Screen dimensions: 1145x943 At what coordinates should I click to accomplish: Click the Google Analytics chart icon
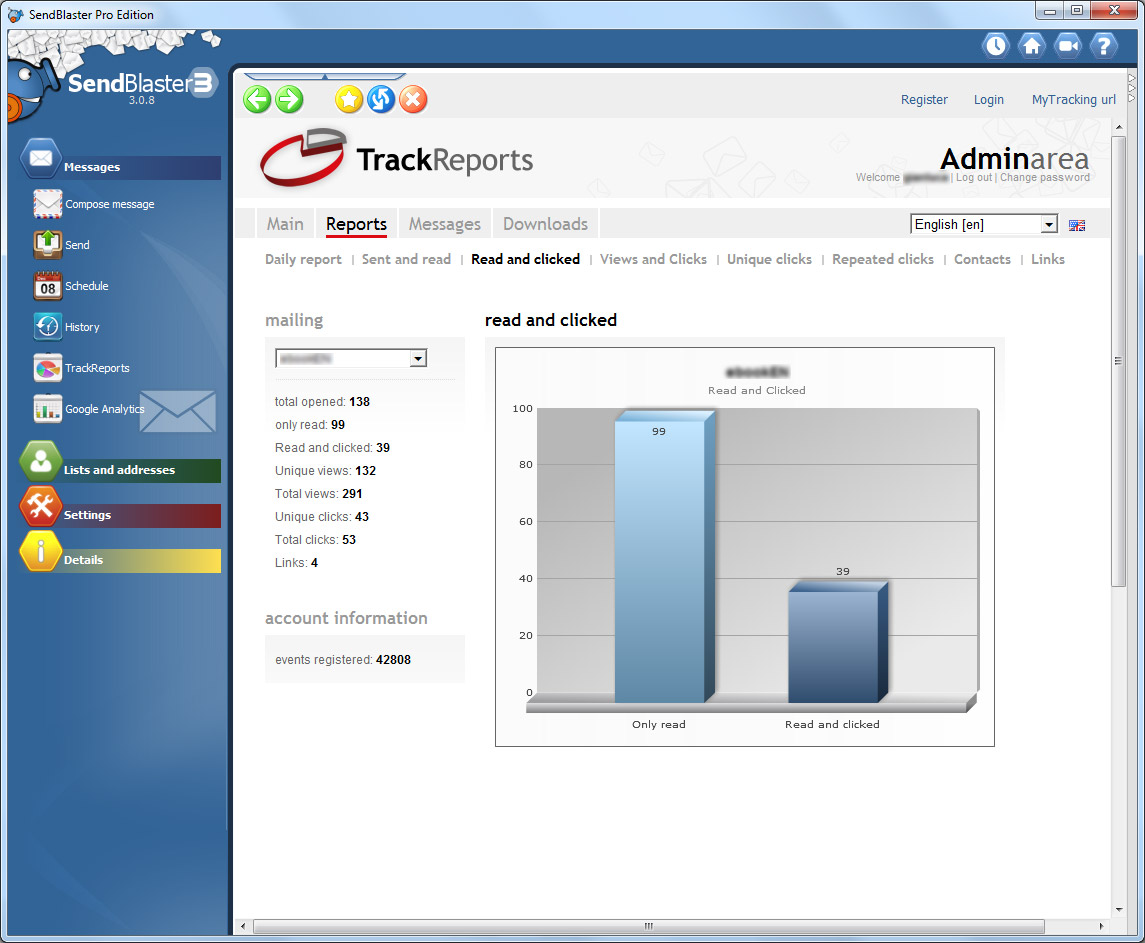click(47, 408)
